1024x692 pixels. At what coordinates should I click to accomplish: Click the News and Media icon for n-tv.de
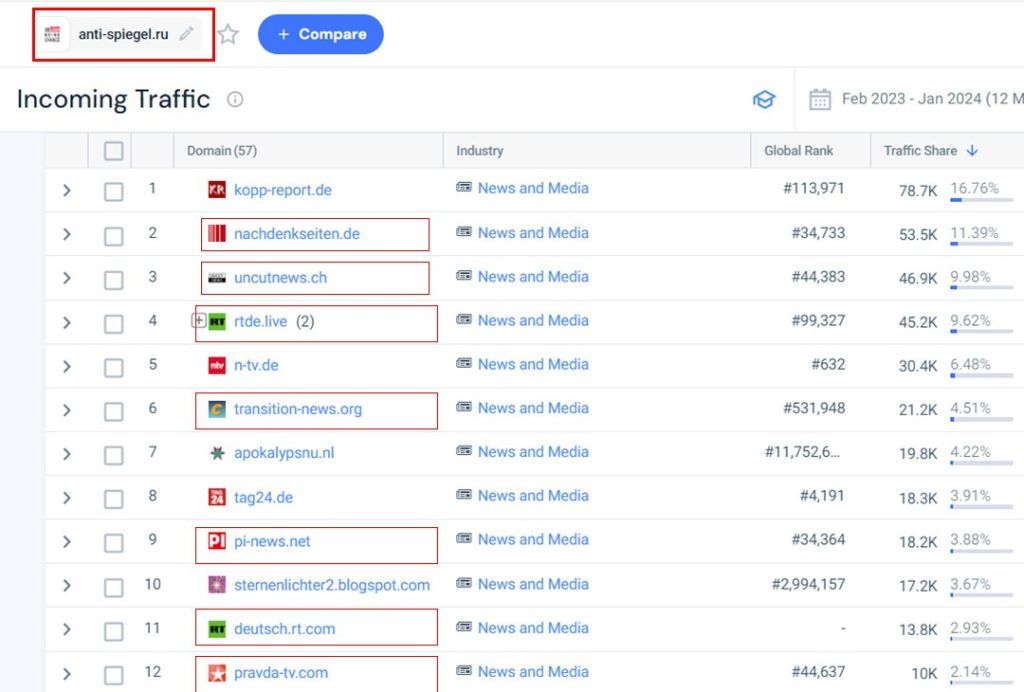[x=464, y=364]
